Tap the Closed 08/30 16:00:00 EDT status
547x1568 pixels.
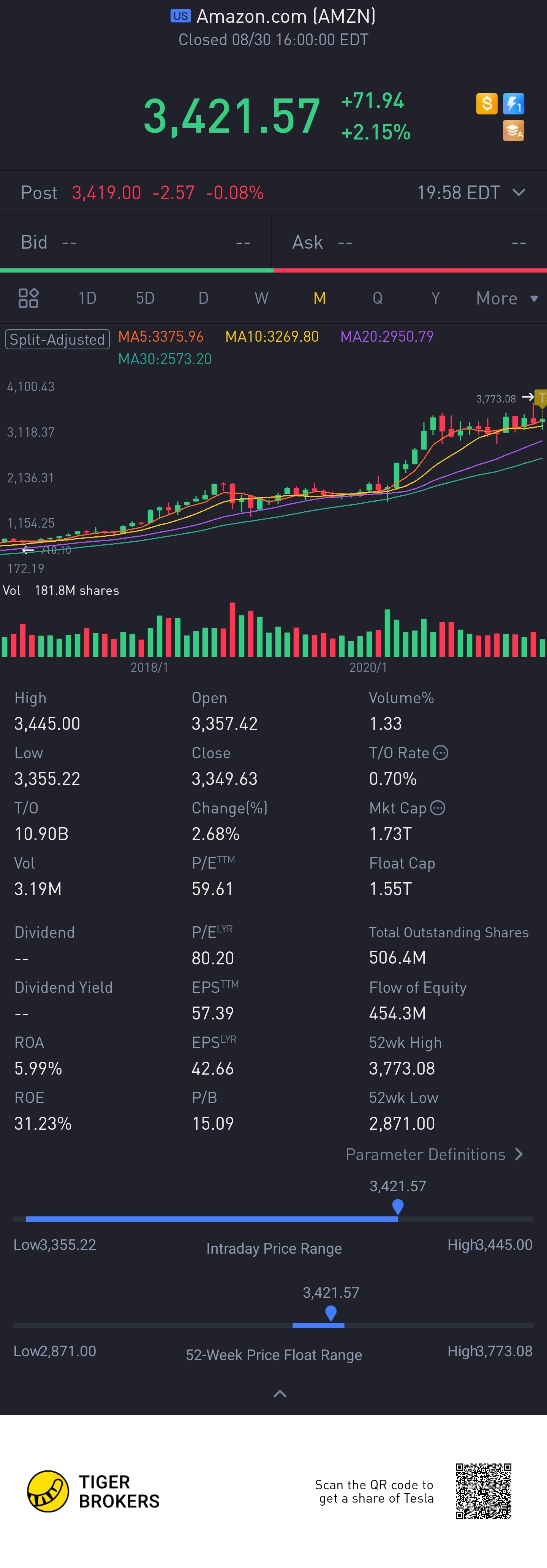[273, 40]
